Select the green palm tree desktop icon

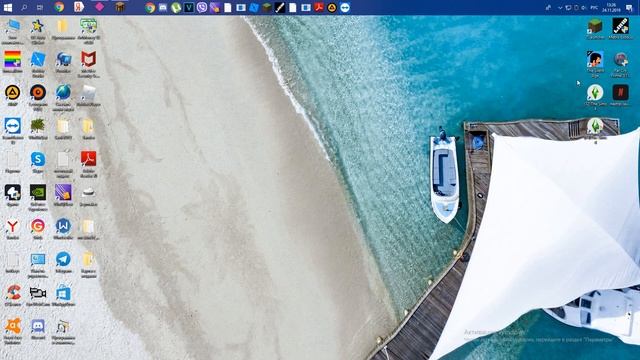(38, 129)
